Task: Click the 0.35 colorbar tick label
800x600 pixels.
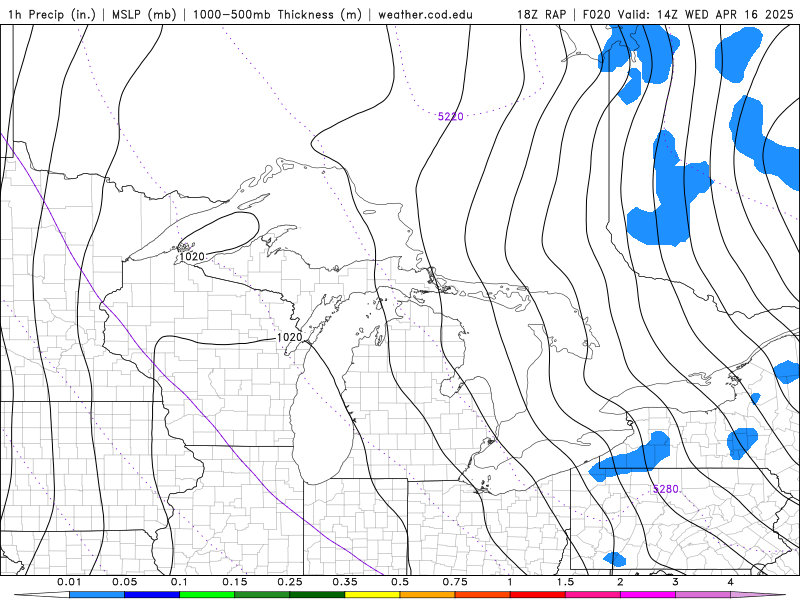Action: pyautogui.click(x=345, y=582)
